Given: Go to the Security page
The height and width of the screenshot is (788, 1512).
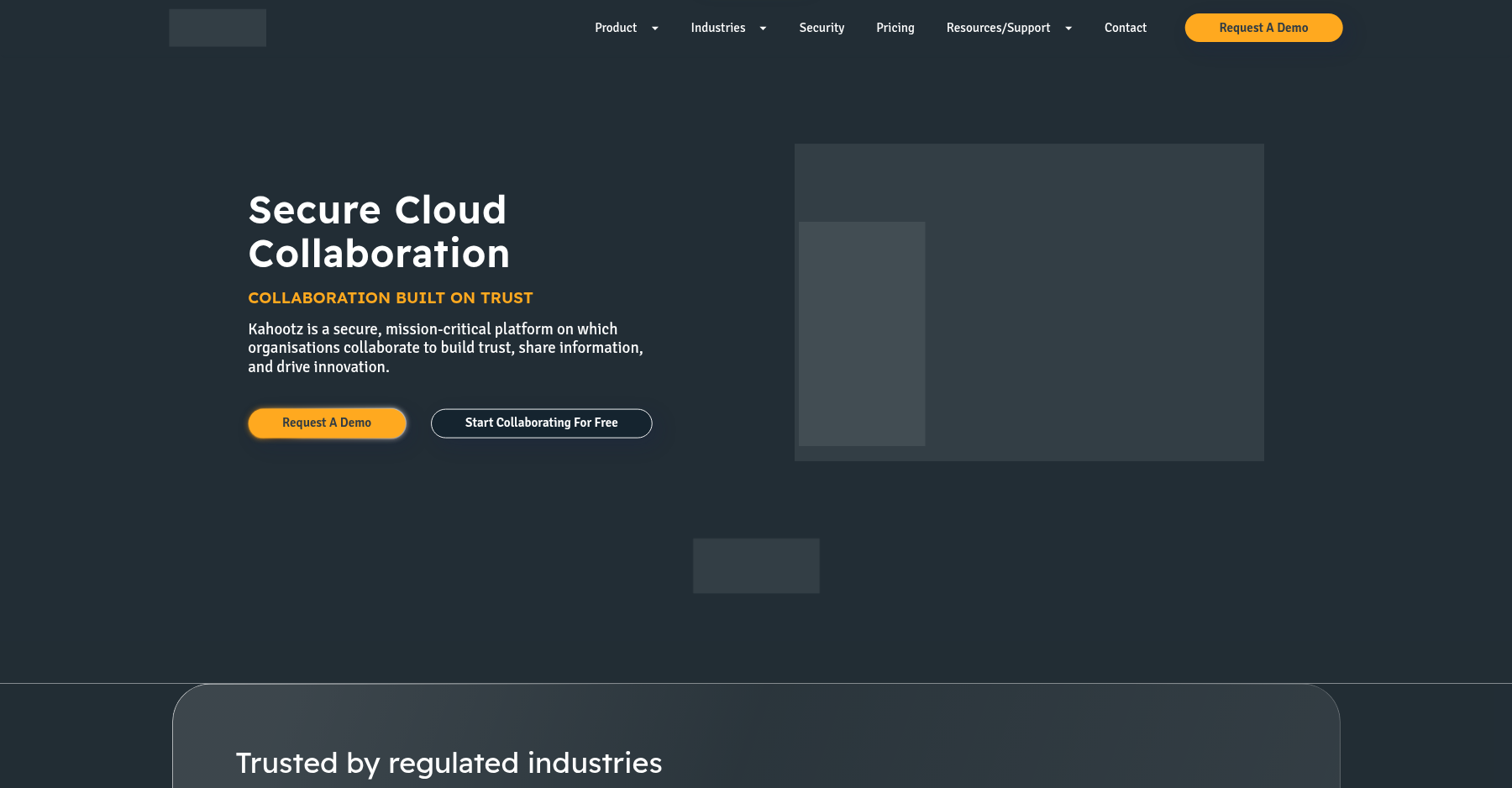Looking at the screenshot, I should click(x=822, y=28).
